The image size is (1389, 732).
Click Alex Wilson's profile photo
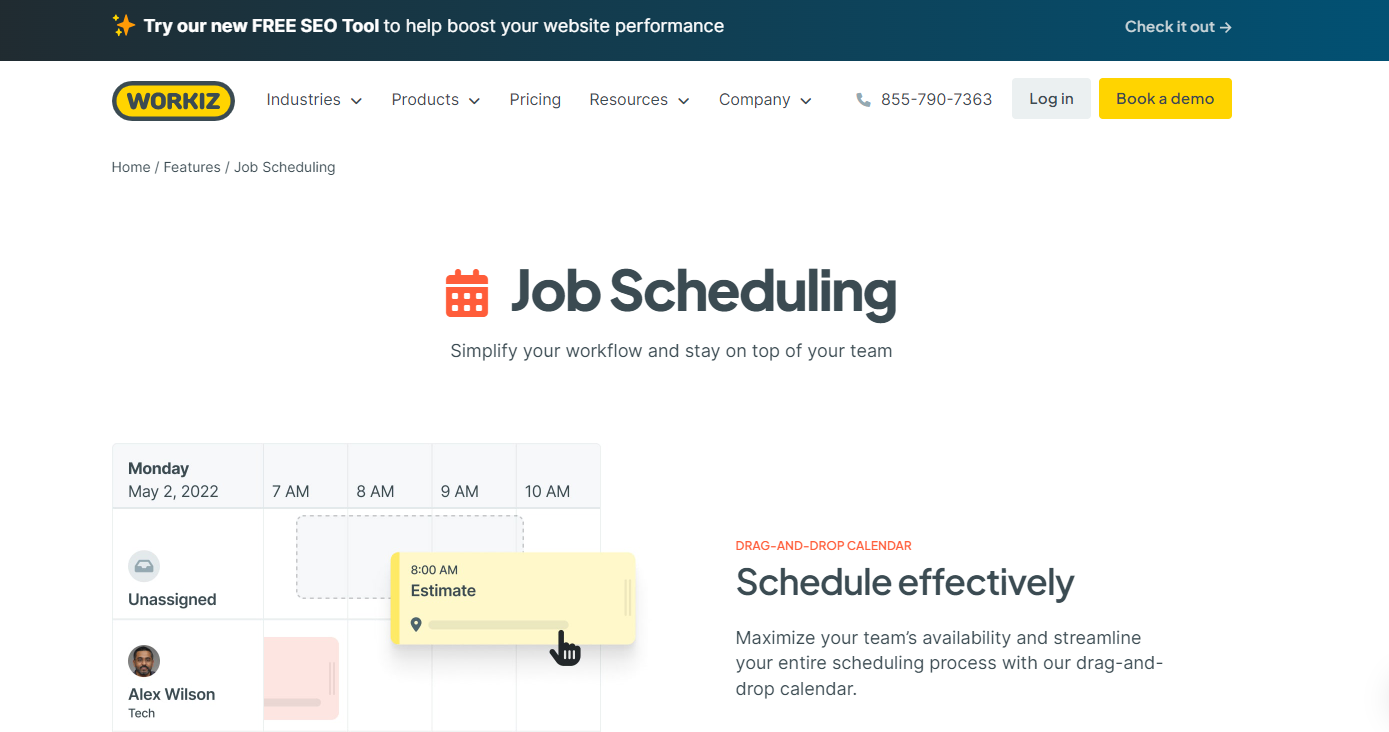[x=143, y=661]
